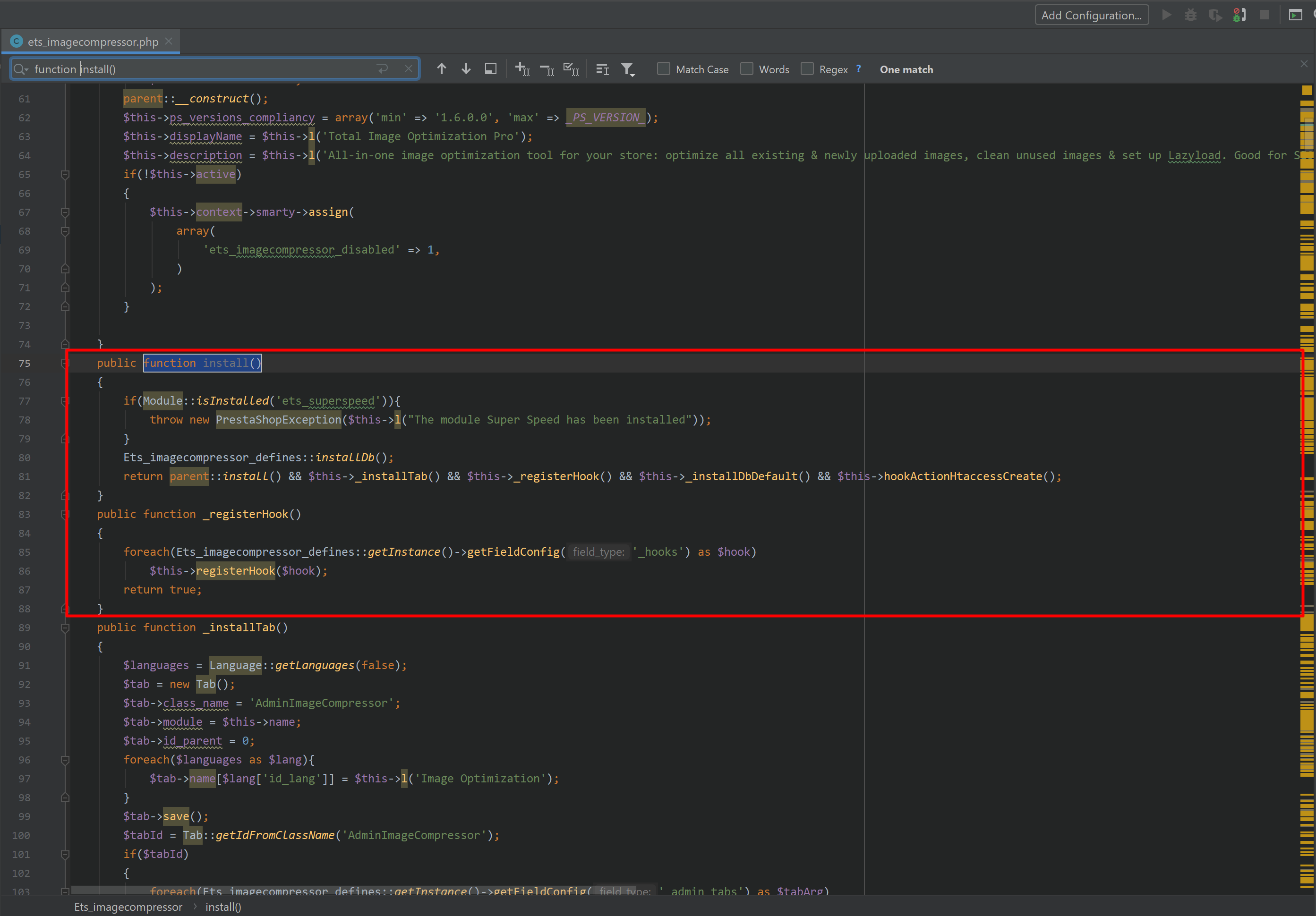Jump to next search occurrence arrow
The height and width of the screenshot is (916, 1316).
click(x=466, y=69)
